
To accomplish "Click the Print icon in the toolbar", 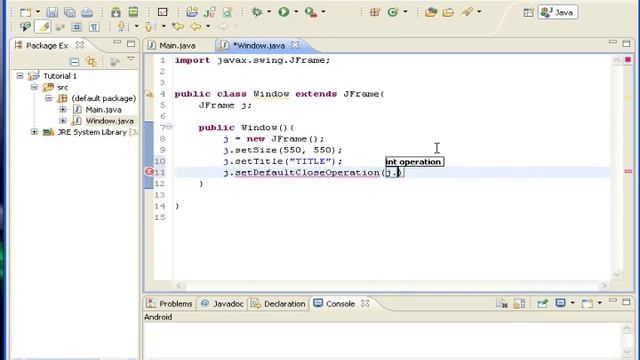I will [x=87, y=12].
